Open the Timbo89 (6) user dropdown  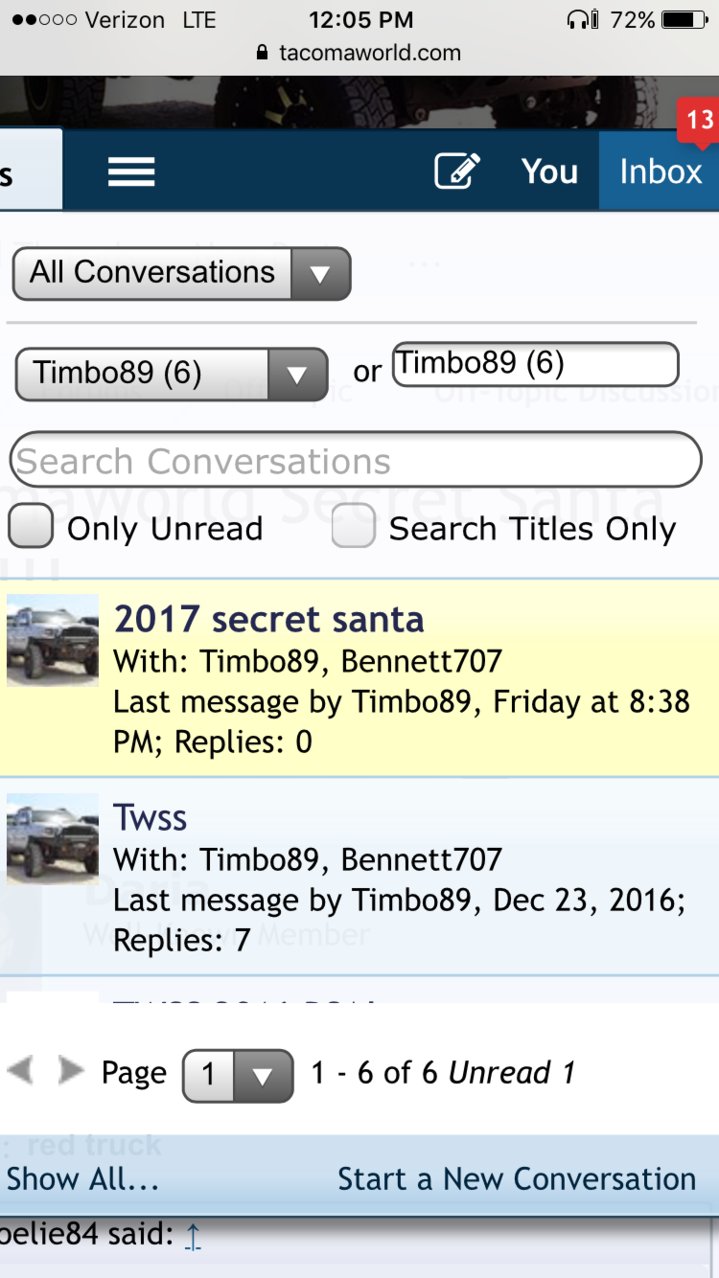tap(172, 374)
